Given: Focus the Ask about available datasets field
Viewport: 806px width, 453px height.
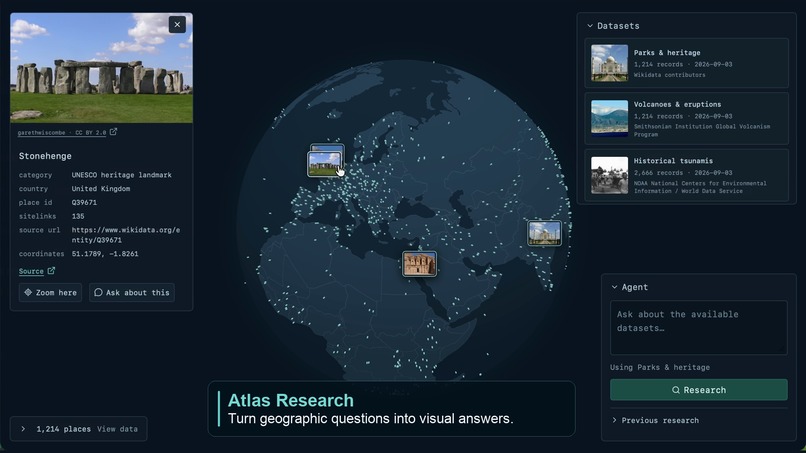Looking at the screenshot, I should [x=699, y=328].
